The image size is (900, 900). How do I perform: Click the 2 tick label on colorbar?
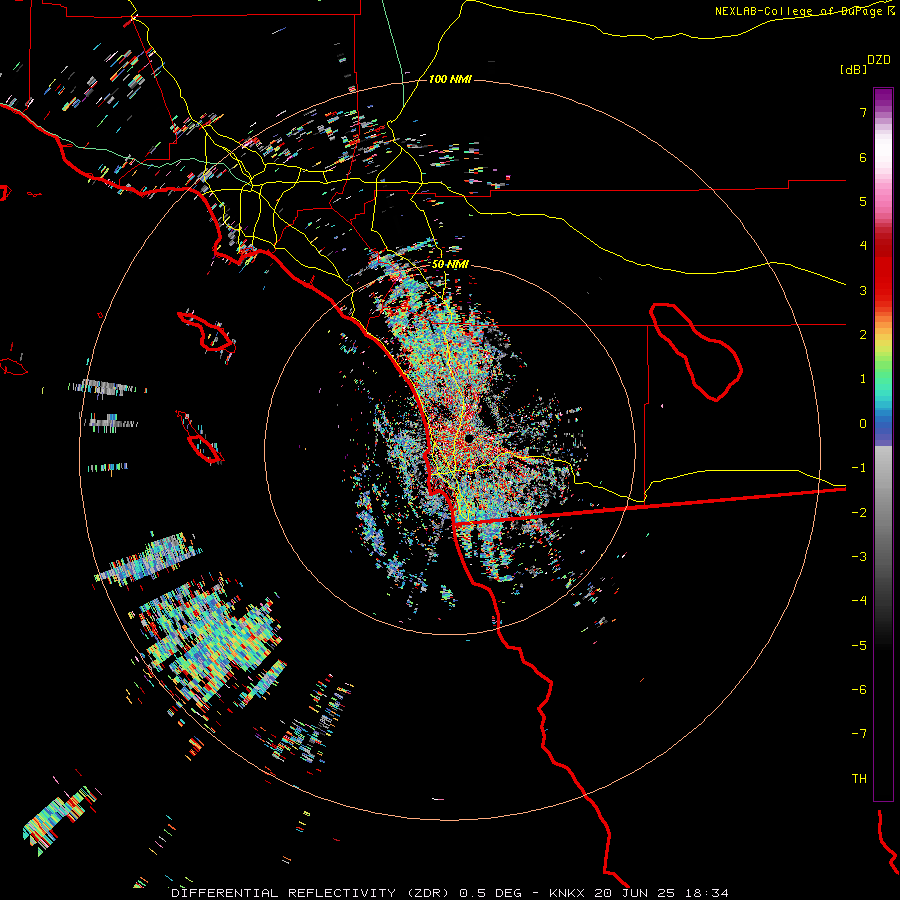[863, 335]
